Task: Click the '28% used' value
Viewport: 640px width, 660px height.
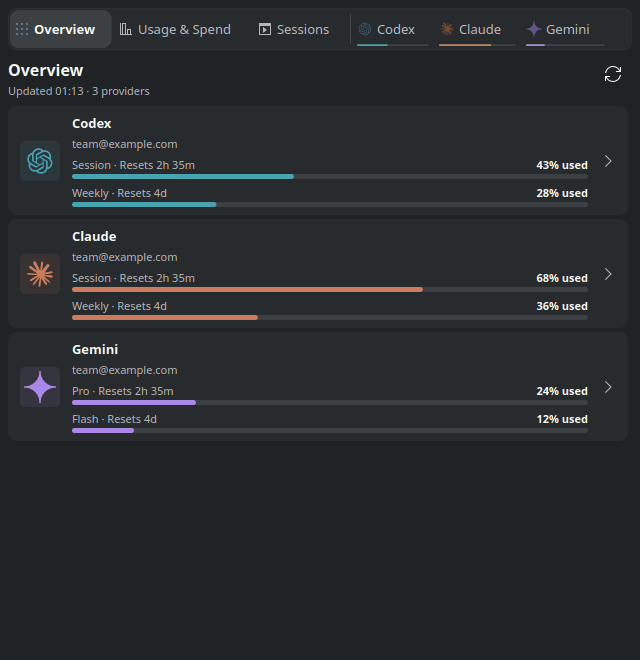Action: [x=562, y=193]
